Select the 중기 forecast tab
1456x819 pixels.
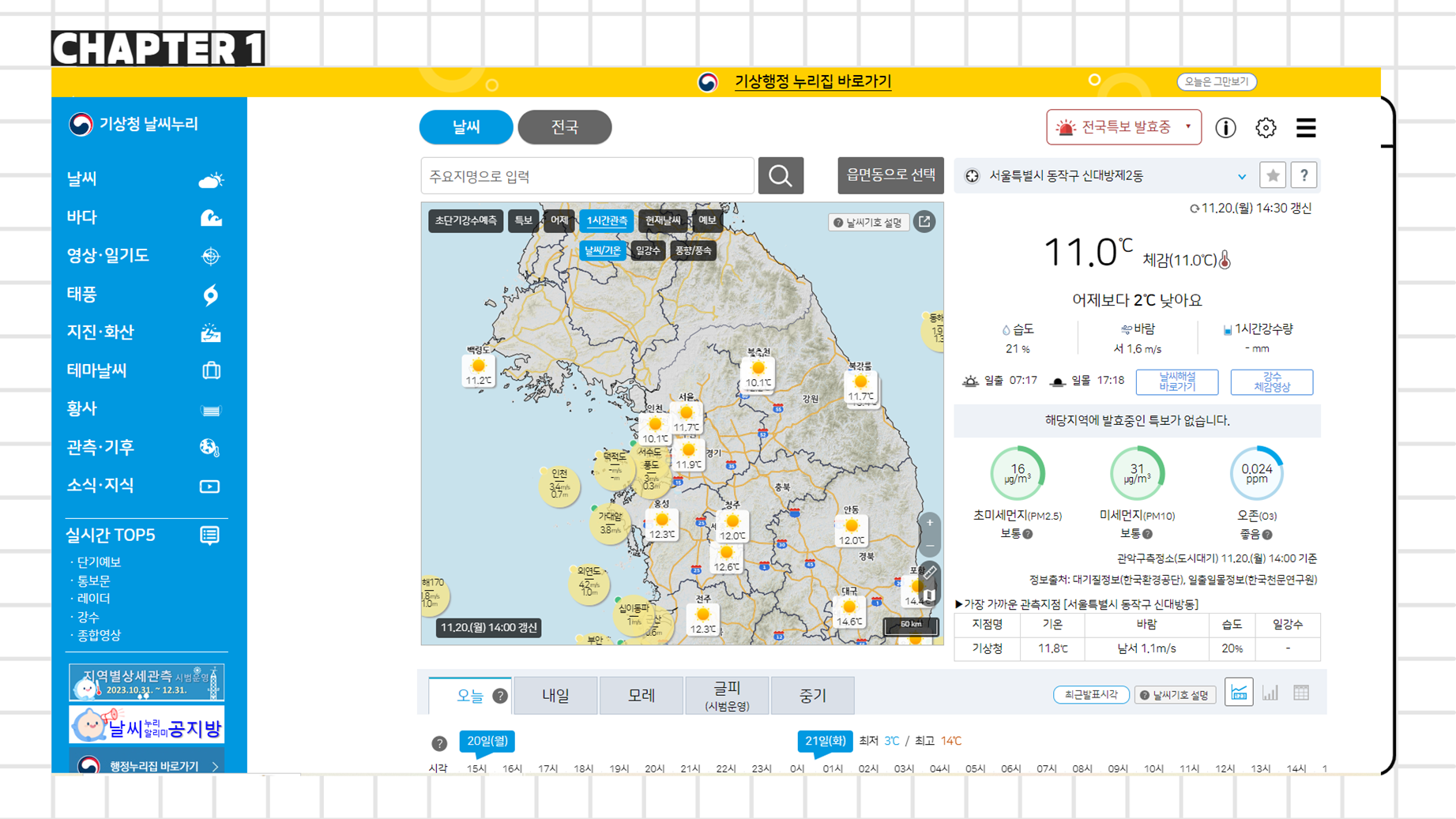[812, 696]
